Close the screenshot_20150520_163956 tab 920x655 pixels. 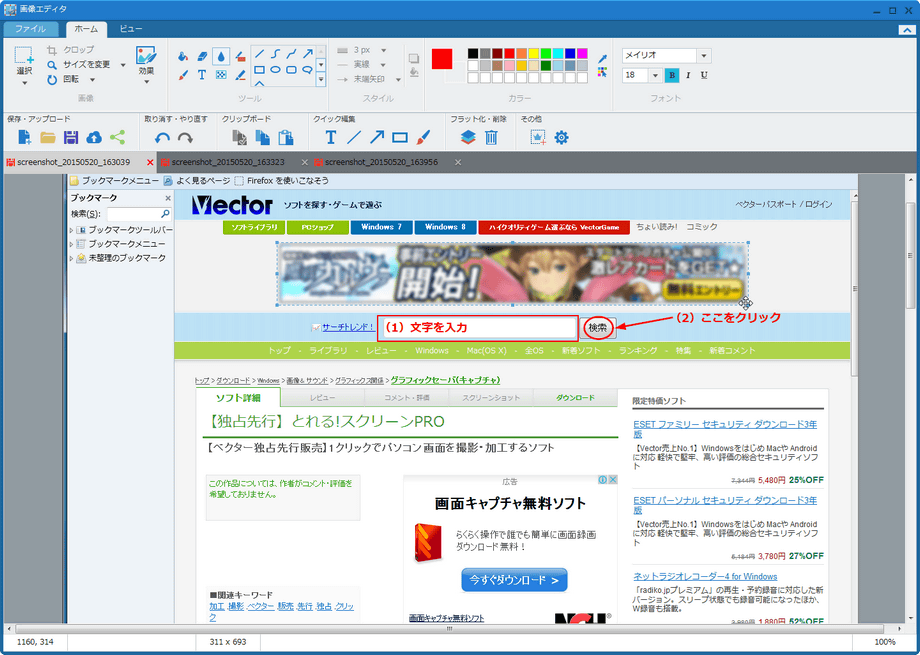[x=458, y=163]
